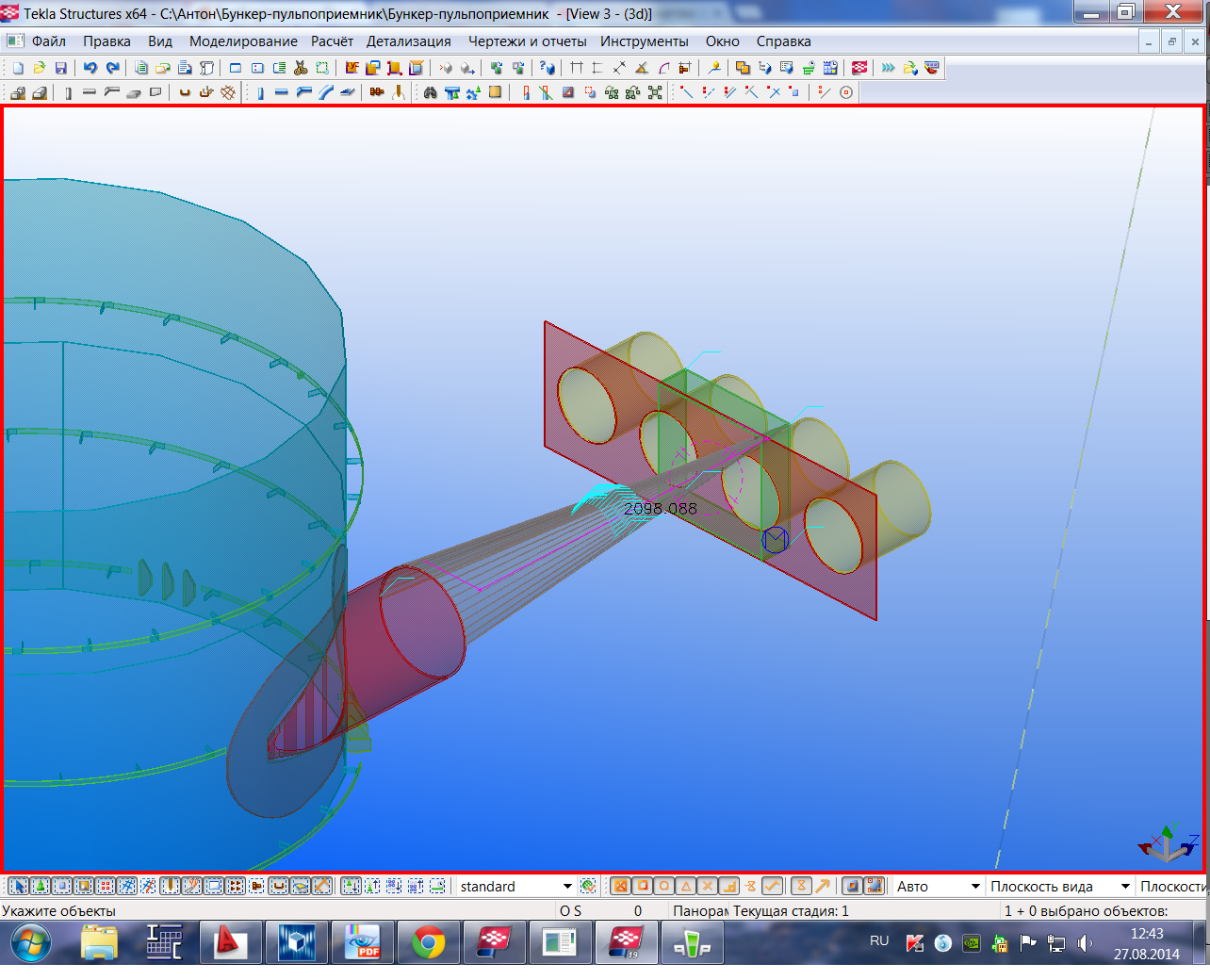Image resolution: width=1210 pixels, height=980 pixels.
Task: Click the curved beam tool icon
Action: click(326, 92)
